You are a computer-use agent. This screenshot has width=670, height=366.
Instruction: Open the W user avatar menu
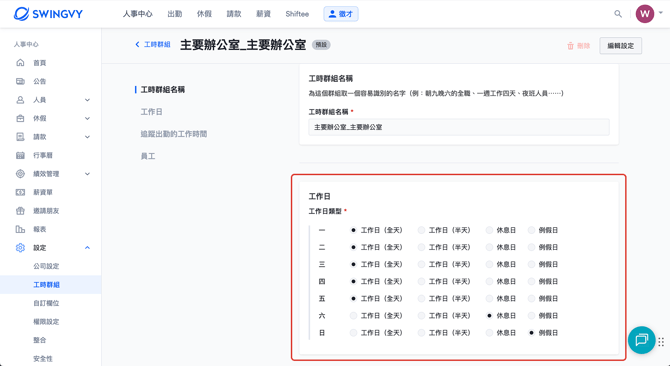pos(645,14)
